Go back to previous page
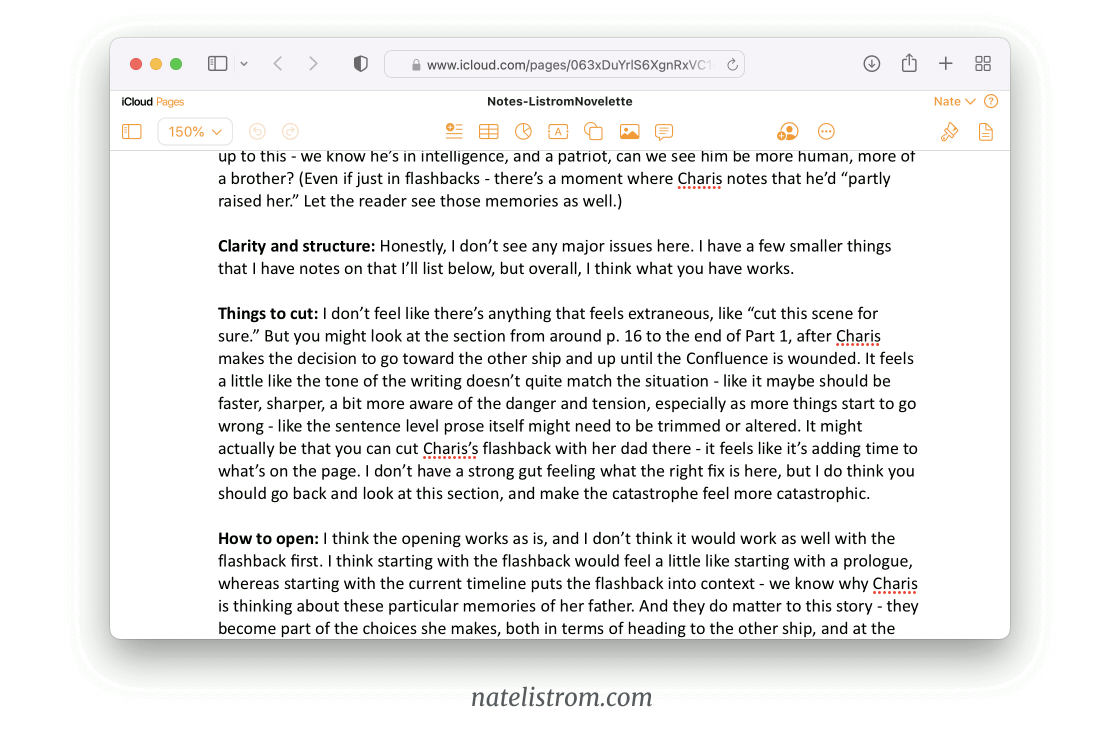Image resolution: width=1120 pixels, height=744 pixels. 278,64
